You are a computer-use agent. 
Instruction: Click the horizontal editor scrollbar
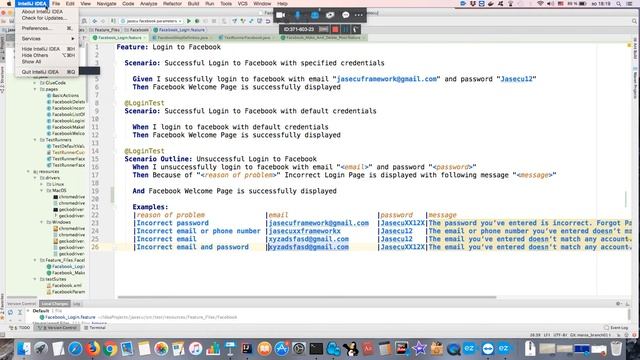tap(307, 297)
